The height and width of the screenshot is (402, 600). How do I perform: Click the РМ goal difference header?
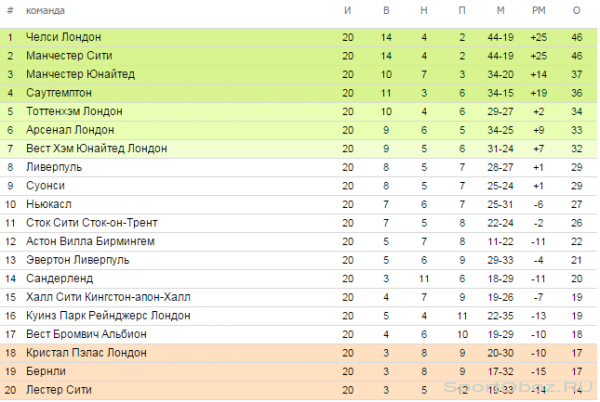click(x=538, y=11)
